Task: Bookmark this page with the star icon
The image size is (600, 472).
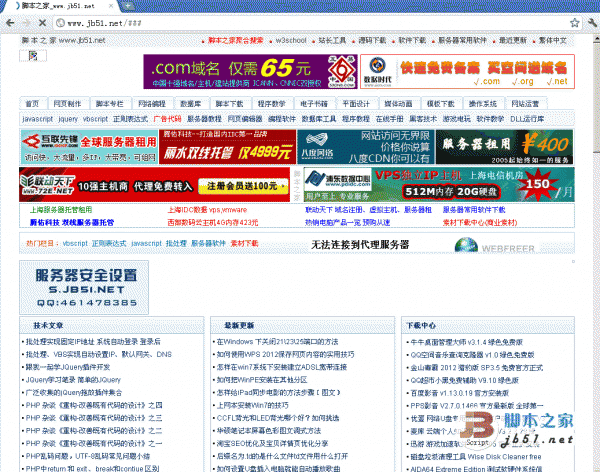Action: click(x=574, y=23)
